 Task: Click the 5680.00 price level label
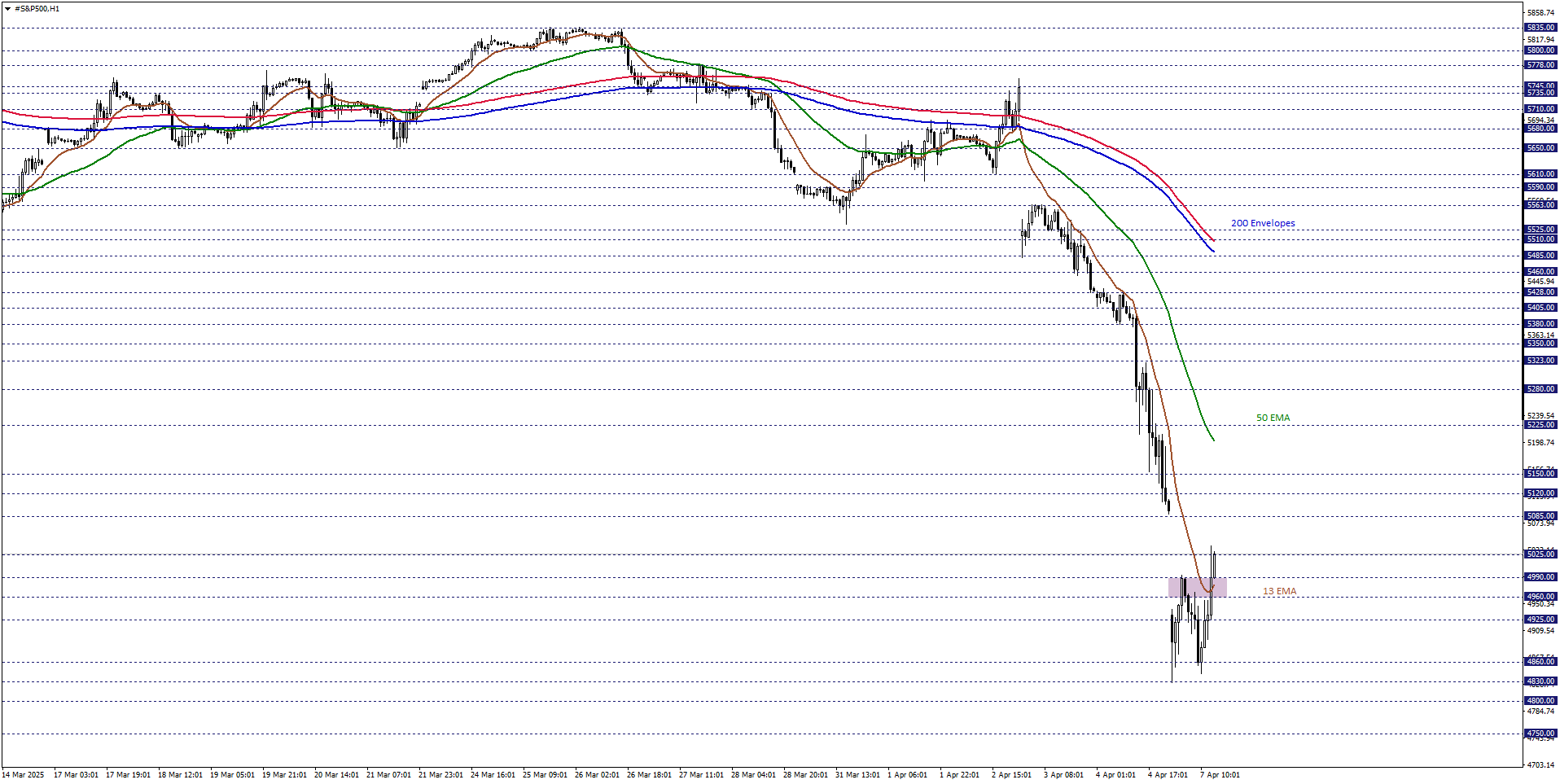pyautogui.click(x=1540, y=129)
